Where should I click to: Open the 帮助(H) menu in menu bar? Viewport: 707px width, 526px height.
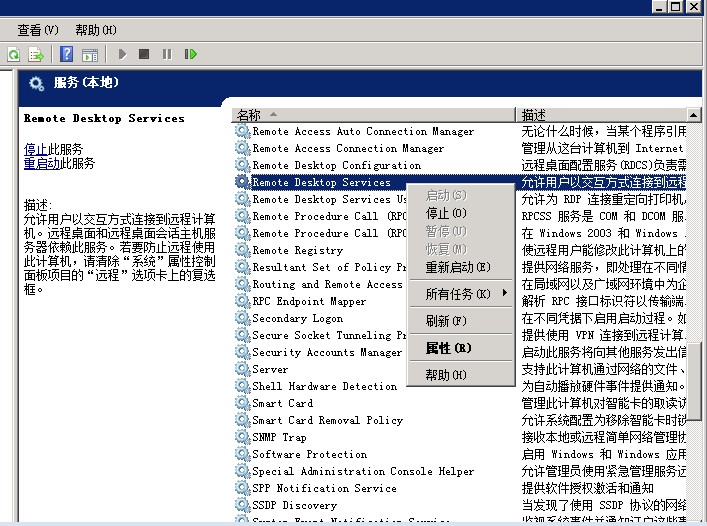coord(96,30)
